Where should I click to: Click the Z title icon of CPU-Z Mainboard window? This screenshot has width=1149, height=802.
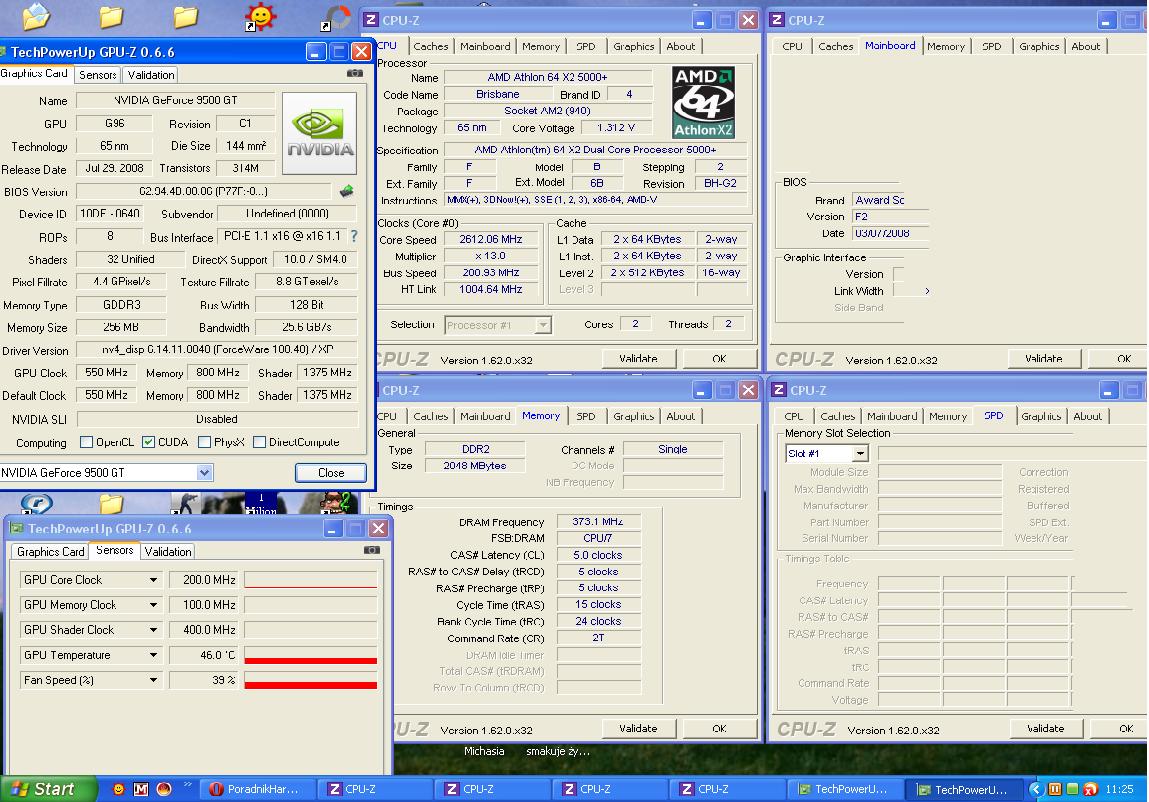[x=777, y=21]
